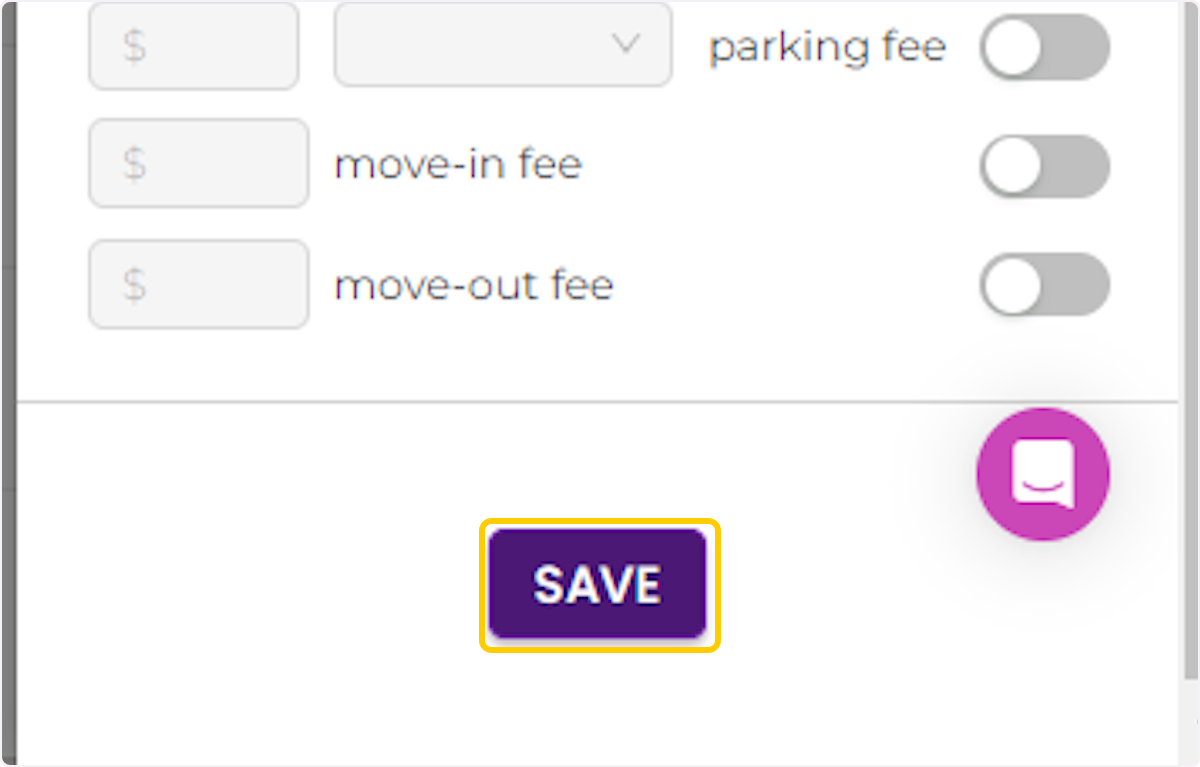Click the dropdown chevron arrow

pos(626,45)
